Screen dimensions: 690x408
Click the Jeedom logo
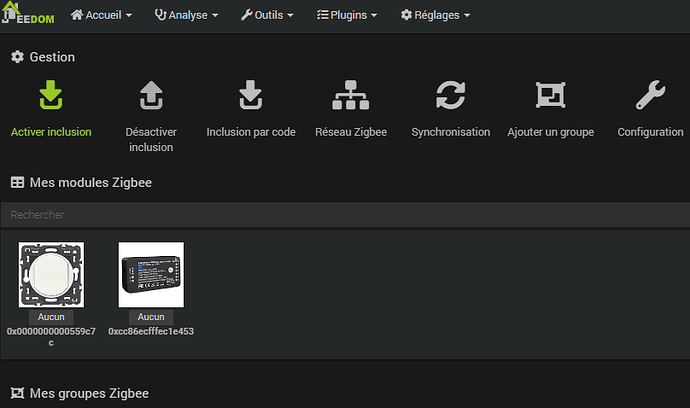point(28,14)
